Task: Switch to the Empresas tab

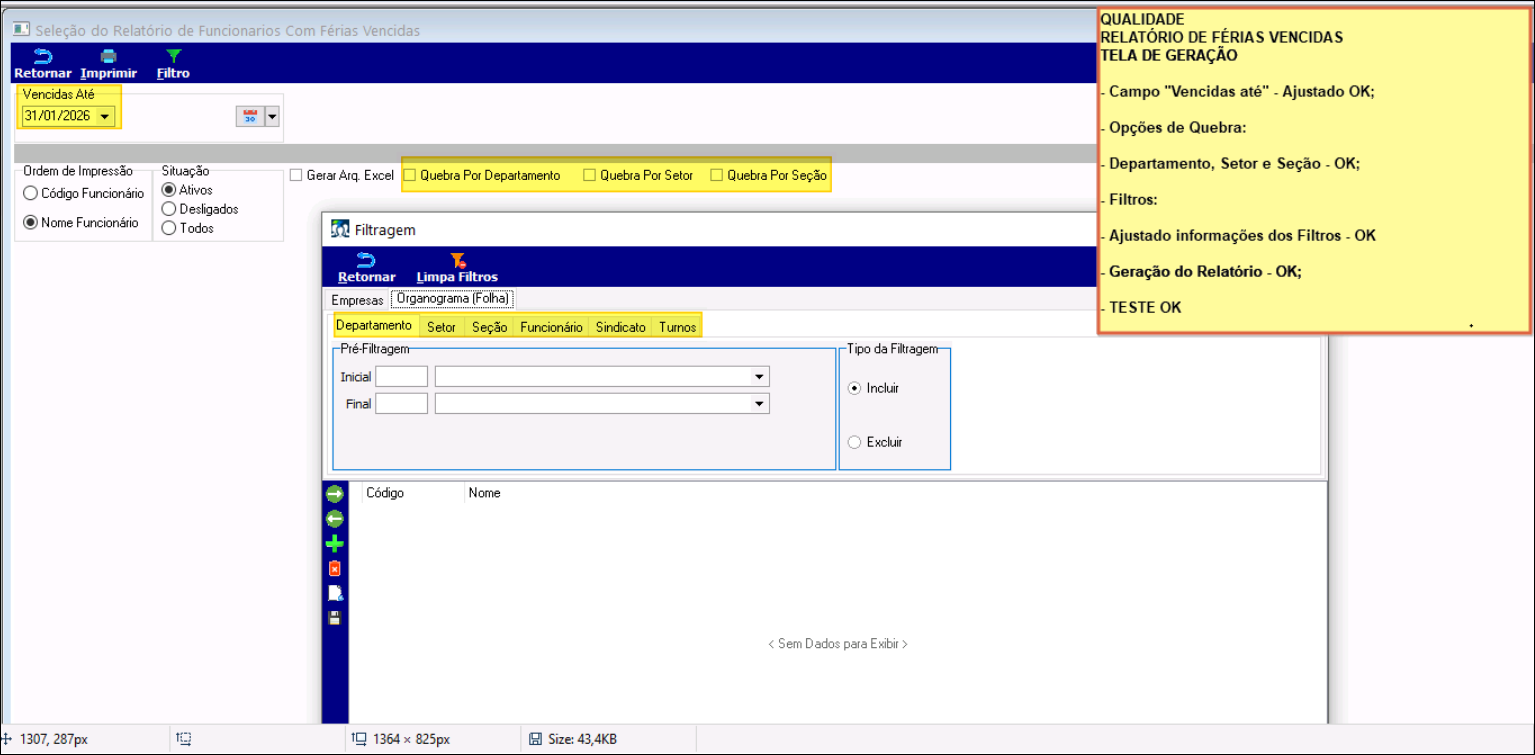Action: tap(357, 300)
